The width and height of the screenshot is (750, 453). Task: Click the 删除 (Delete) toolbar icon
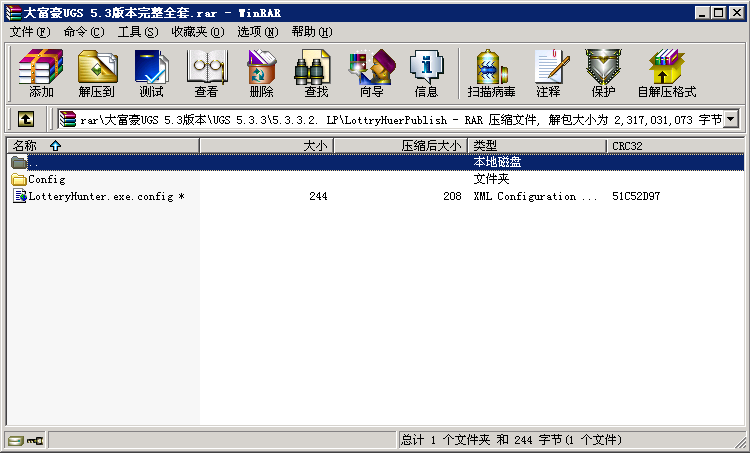(261, 73)
